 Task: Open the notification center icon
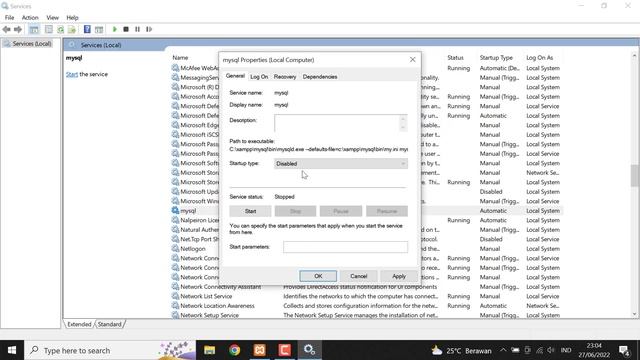tap(624, 350)
